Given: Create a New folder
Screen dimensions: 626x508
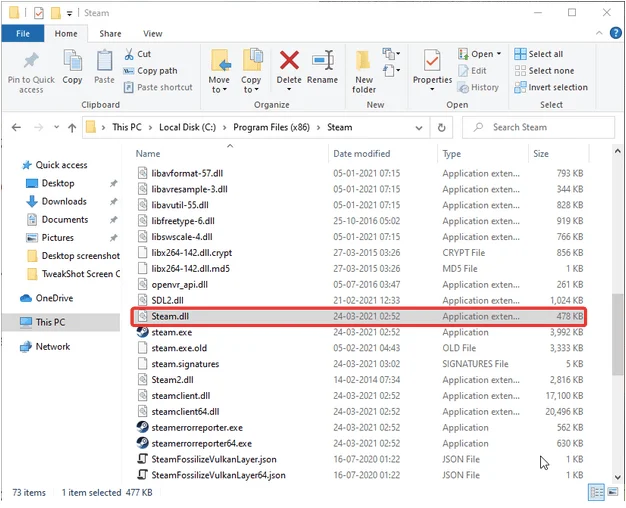Looking at the screenshot, I should point(364,72).
